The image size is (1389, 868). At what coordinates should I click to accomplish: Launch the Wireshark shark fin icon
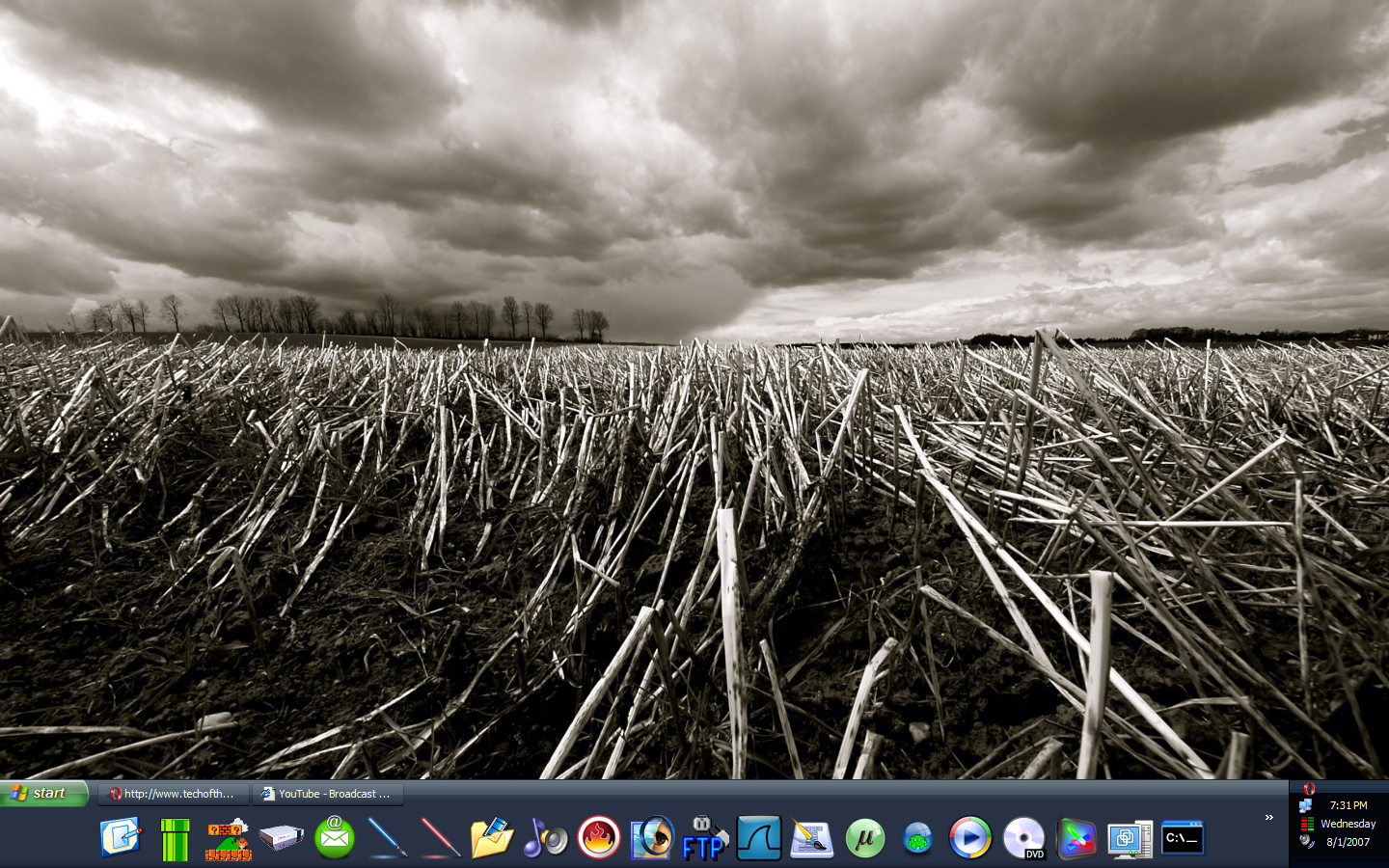pyautogui.click(x=759, y=837)
